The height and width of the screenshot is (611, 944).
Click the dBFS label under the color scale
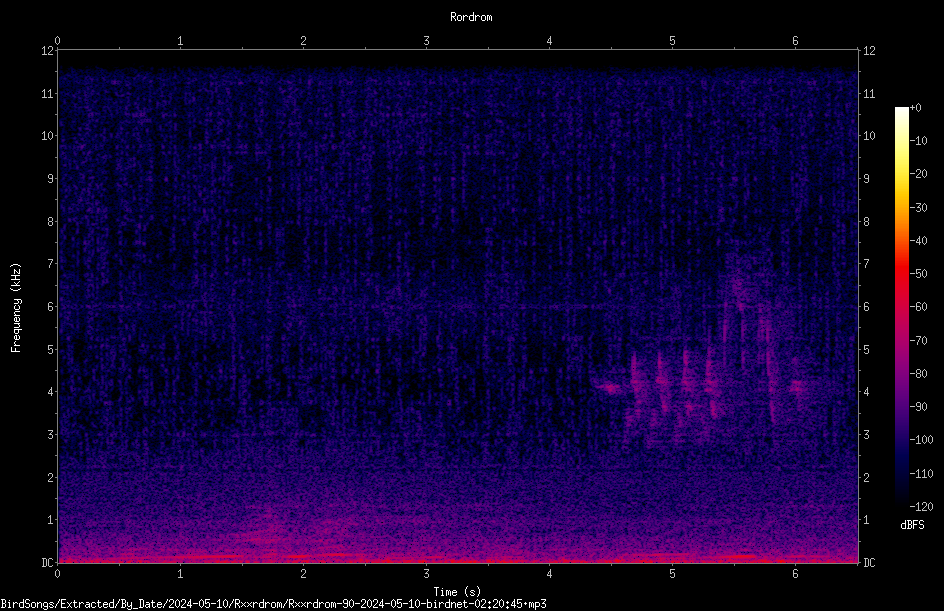pos(912,525)
